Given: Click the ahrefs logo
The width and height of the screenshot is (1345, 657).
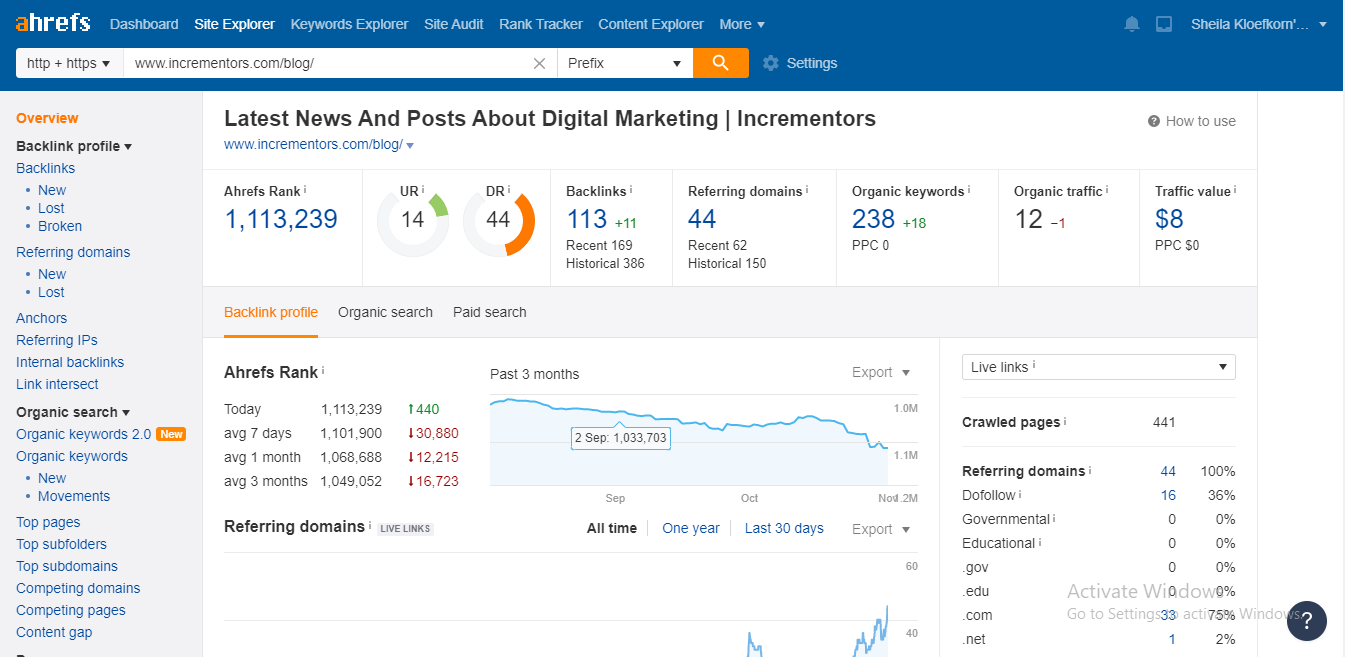Looking at the screenshot, I should [x=52, y=22].
